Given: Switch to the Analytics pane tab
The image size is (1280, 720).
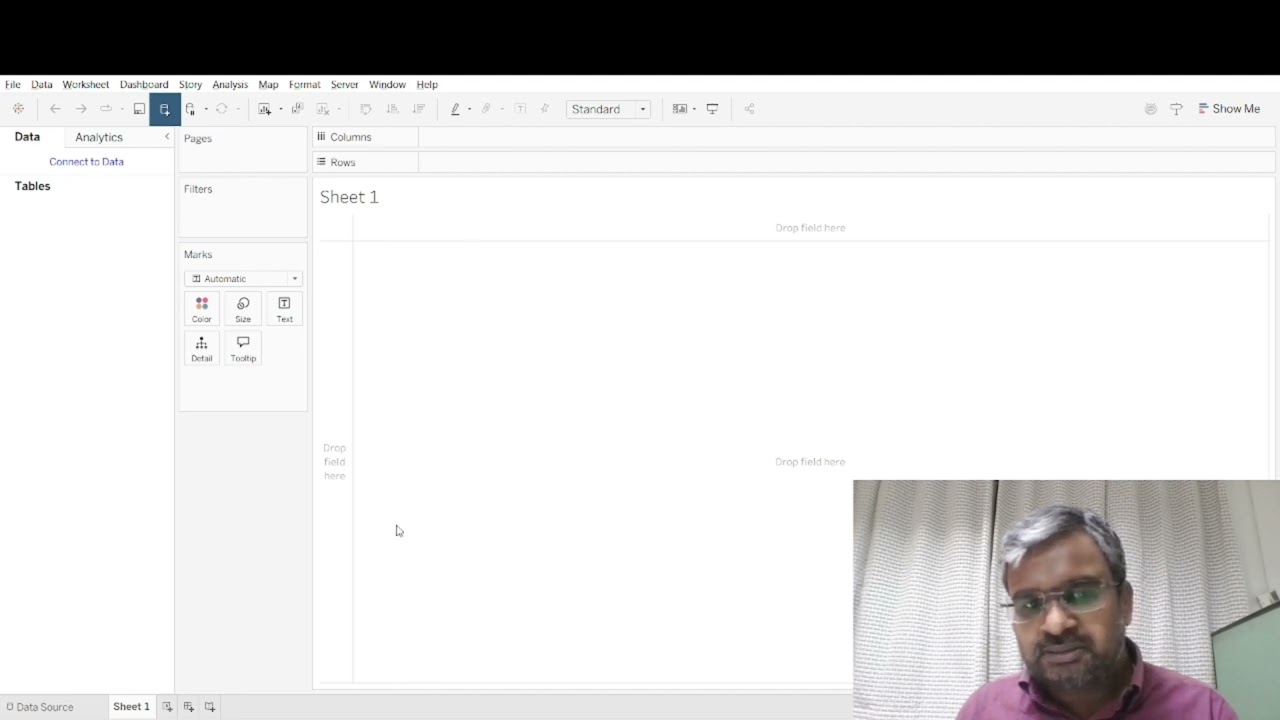Looking at the screenshot, I should [99, 137].
